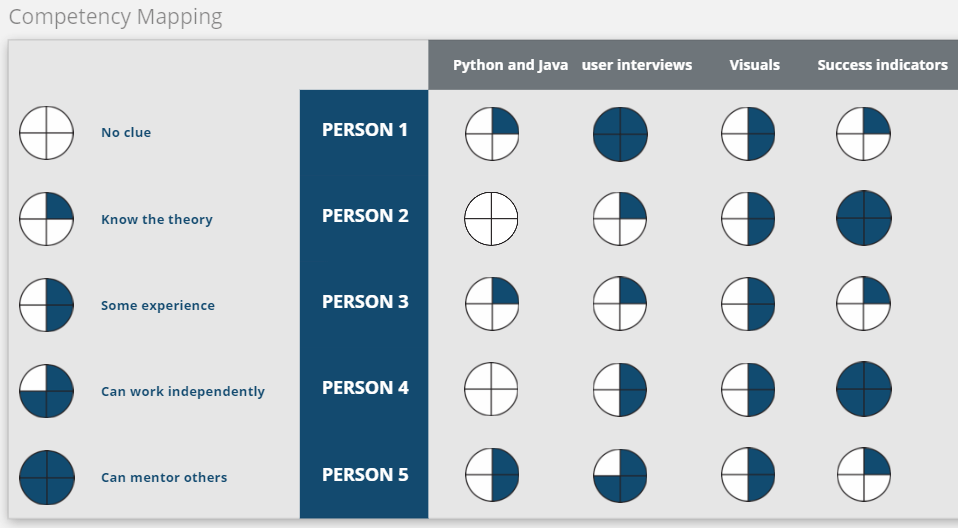The width and height of the screenshot is (958, 528).
Task: Select the PERSON 5 row label
Action: (365, 475)
